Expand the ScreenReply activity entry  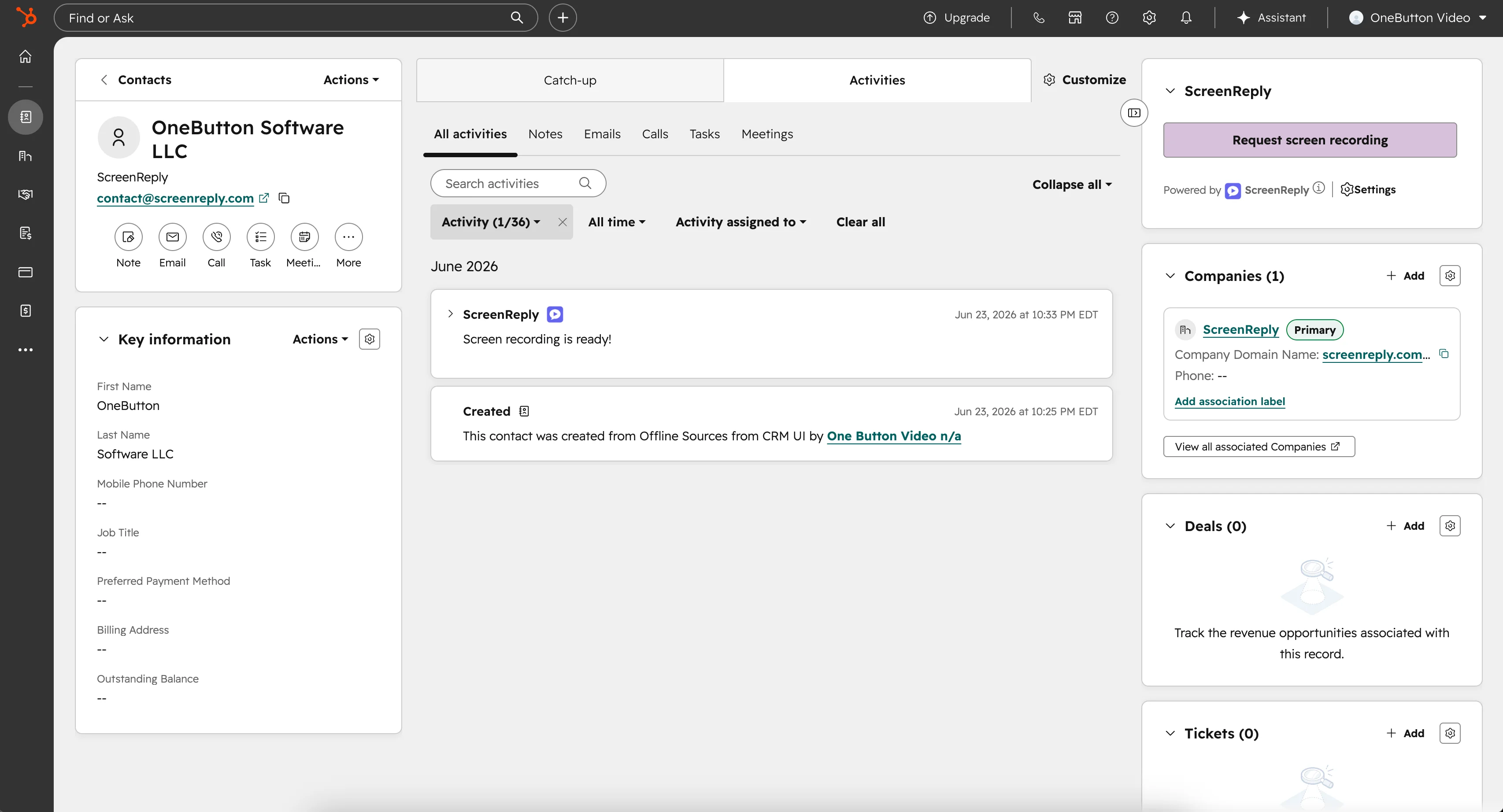(x=451, y=314)
